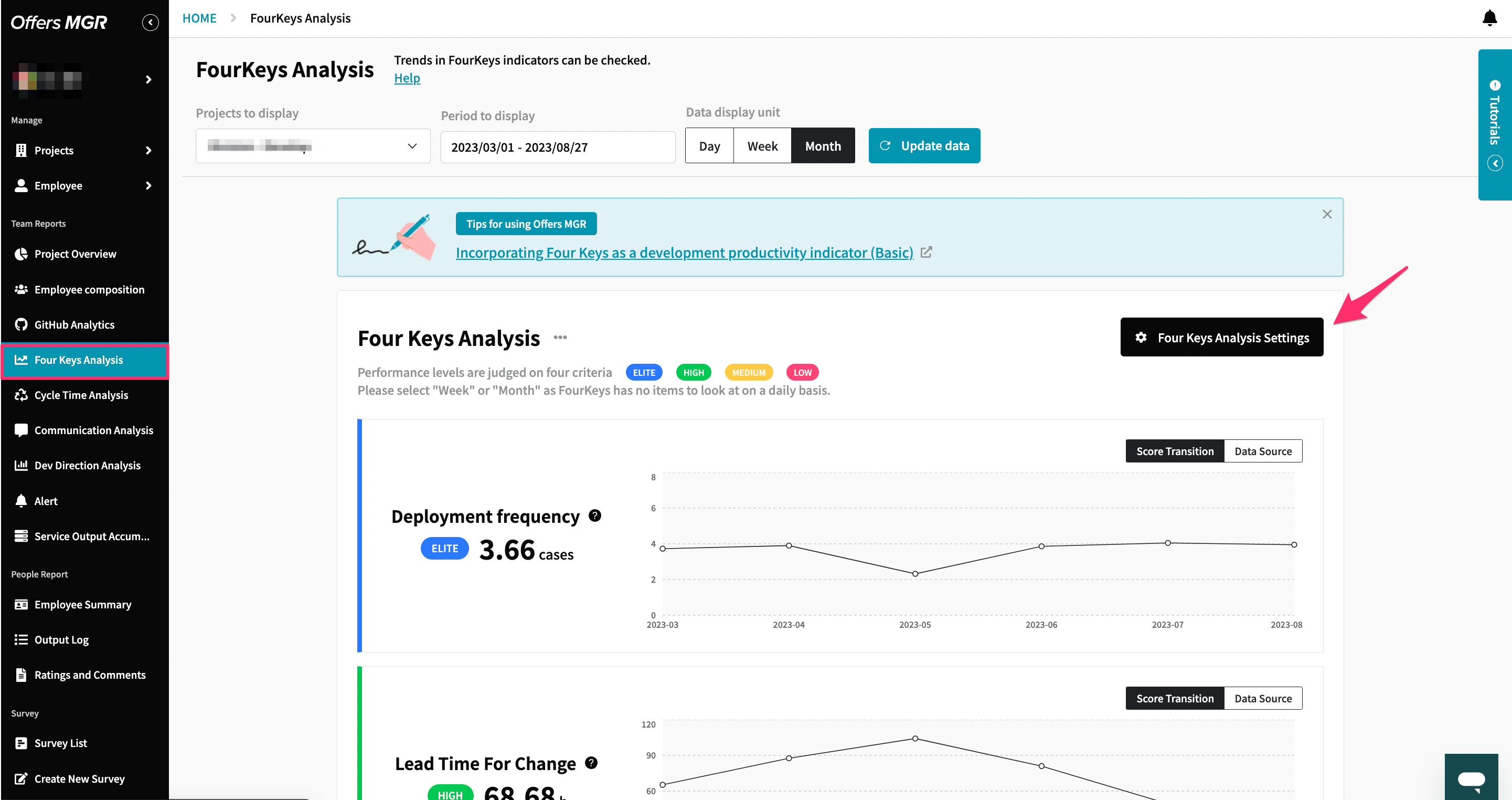Click the Output Log list icon

(x=21, y=640)
